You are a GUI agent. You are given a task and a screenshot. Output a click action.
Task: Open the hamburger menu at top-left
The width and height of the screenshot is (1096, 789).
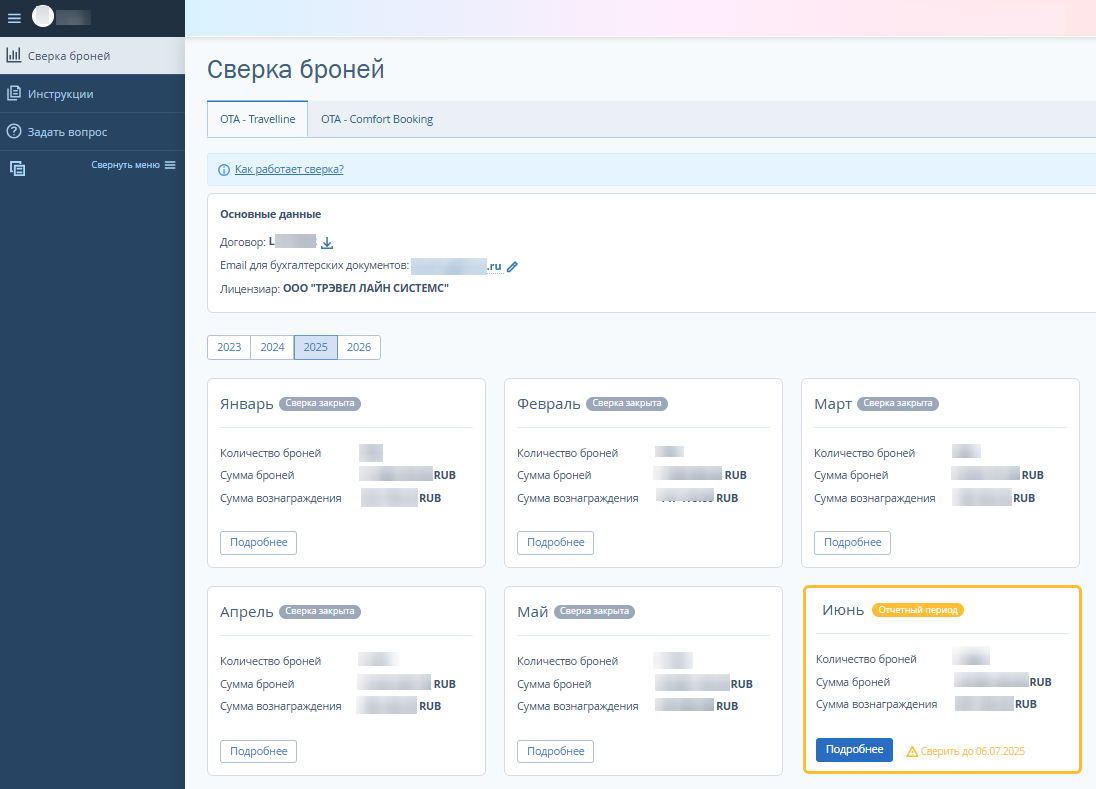click(x=14, y=18)
